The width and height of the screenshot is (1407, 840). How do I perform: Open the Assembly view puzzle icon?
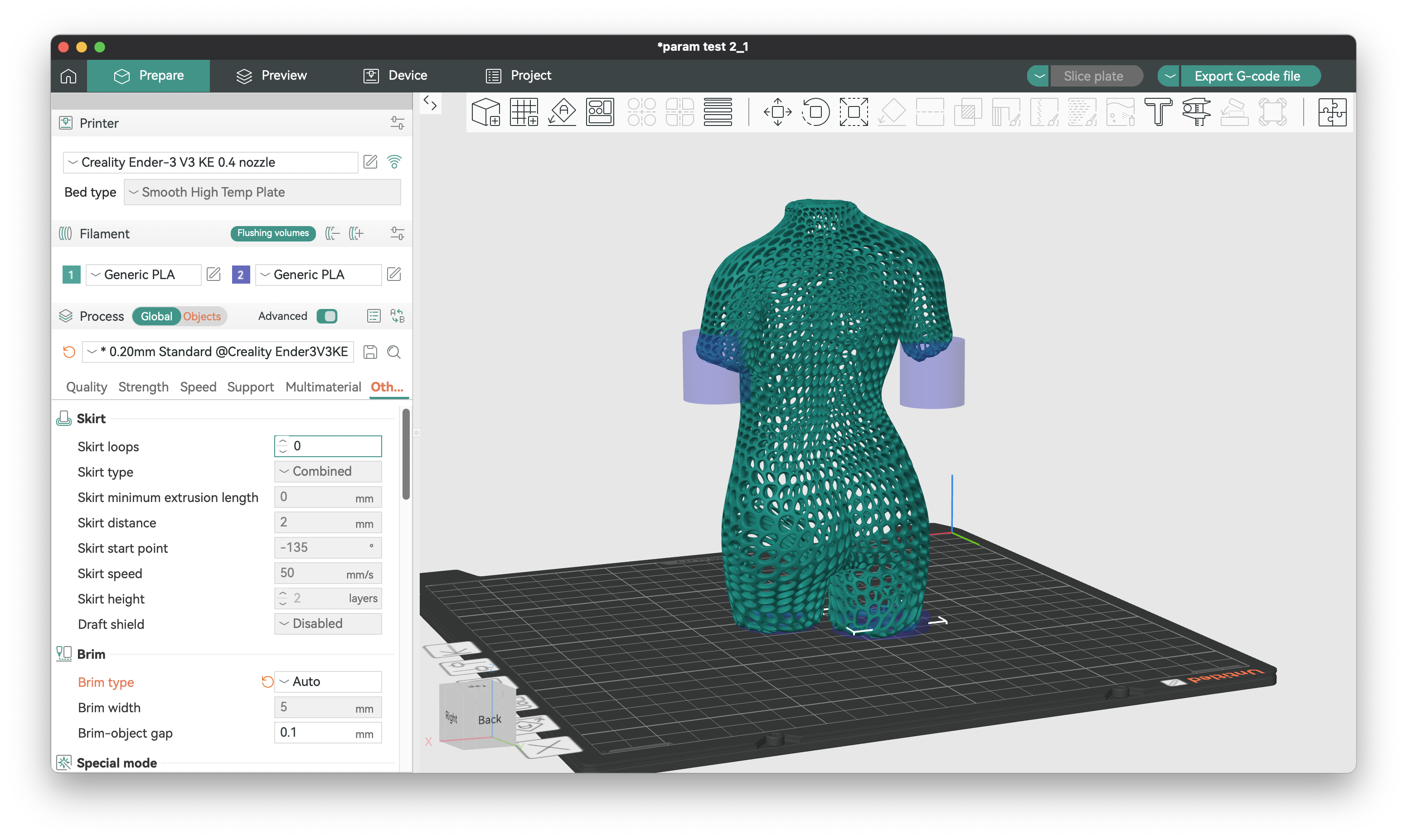point(1332,111)
